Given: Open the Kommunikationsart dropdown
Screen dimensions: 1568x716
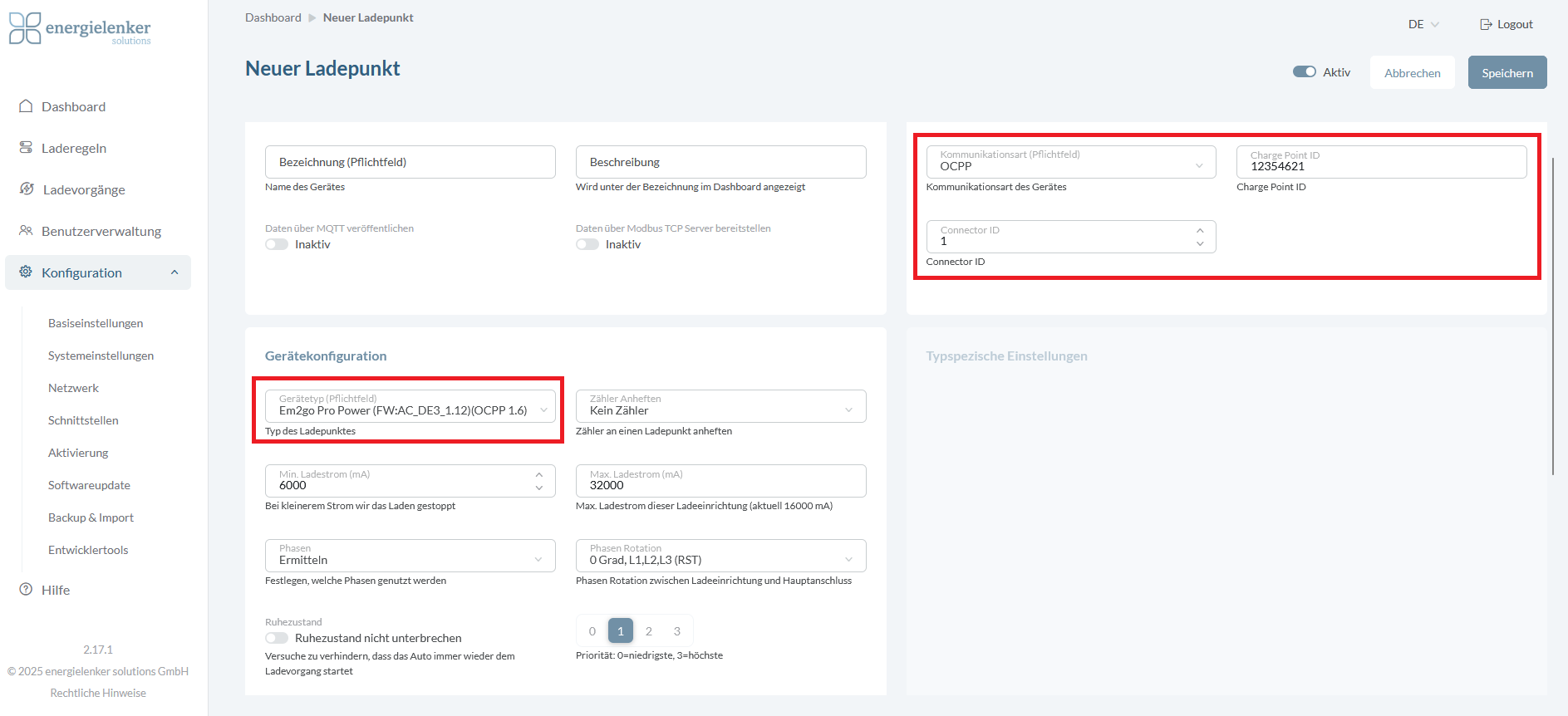Looking at the screenshot, I should coord(1071,162).
